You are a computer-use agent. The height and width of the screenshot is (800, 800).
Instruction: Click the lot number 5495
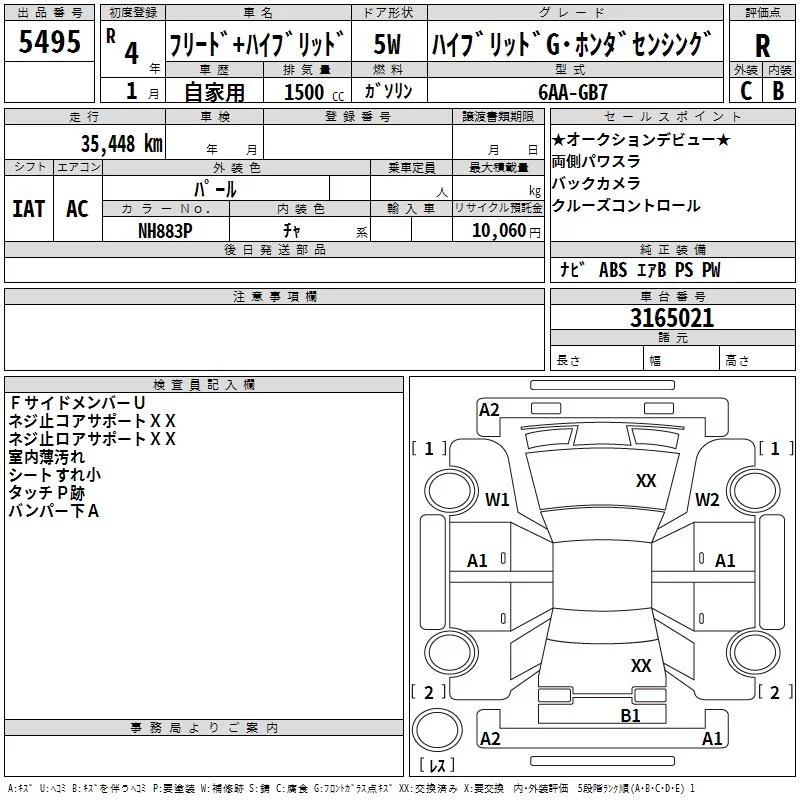coord(50,44)
